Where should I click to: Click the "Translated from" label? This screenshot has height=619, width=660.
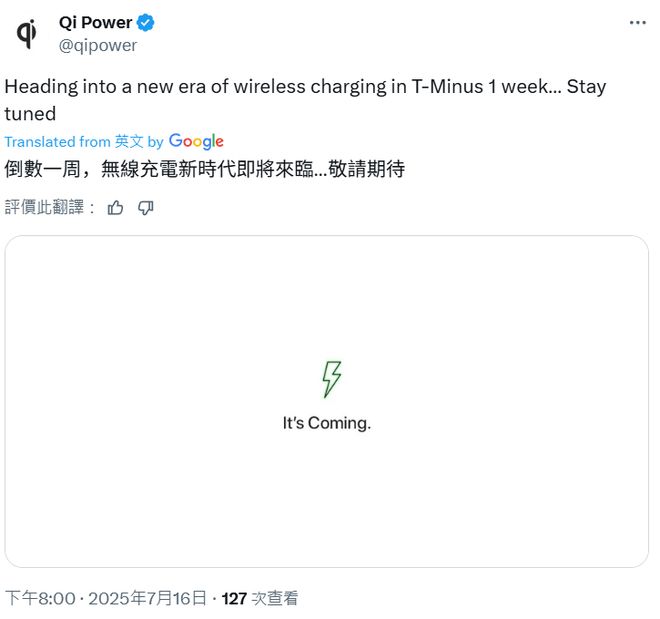57,142
